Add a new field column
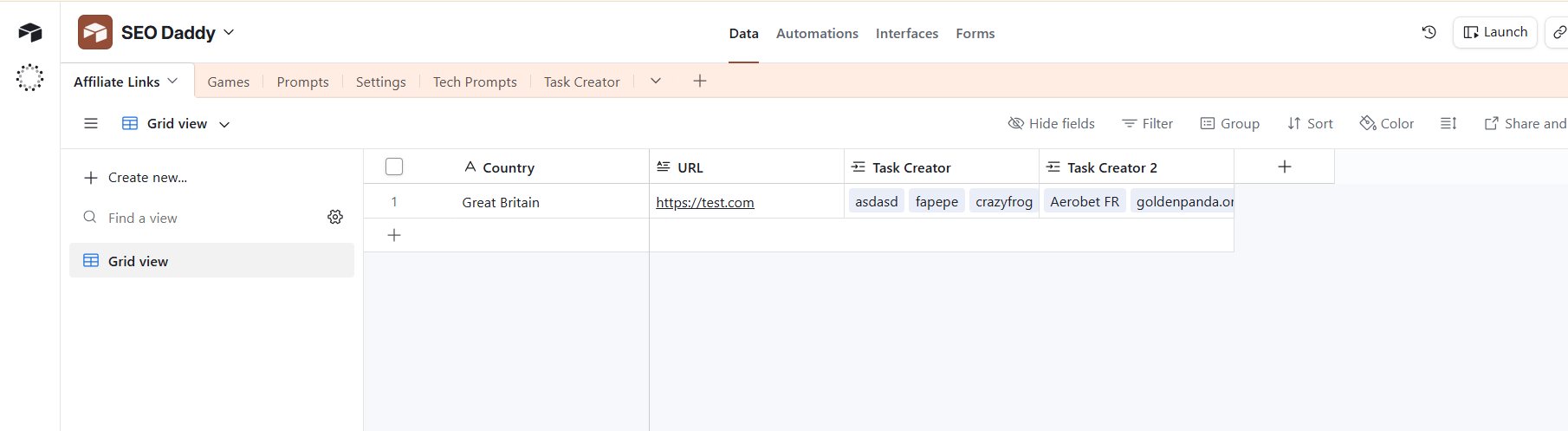Image resolution: width=1568 pixels, height=431 pixels. 1284,167
